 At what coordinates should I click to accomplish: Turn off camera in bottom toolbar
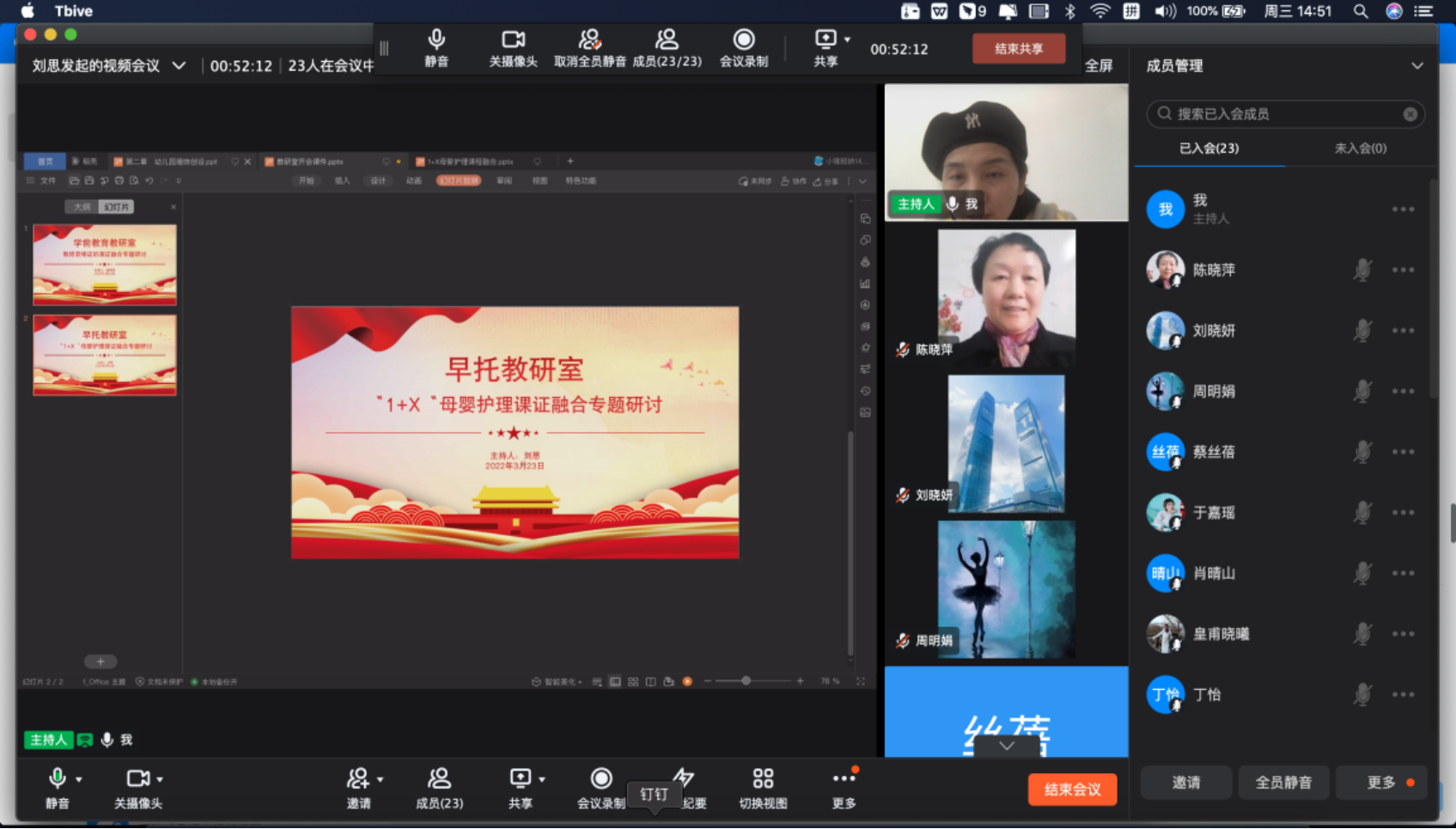tap(137, 788)
